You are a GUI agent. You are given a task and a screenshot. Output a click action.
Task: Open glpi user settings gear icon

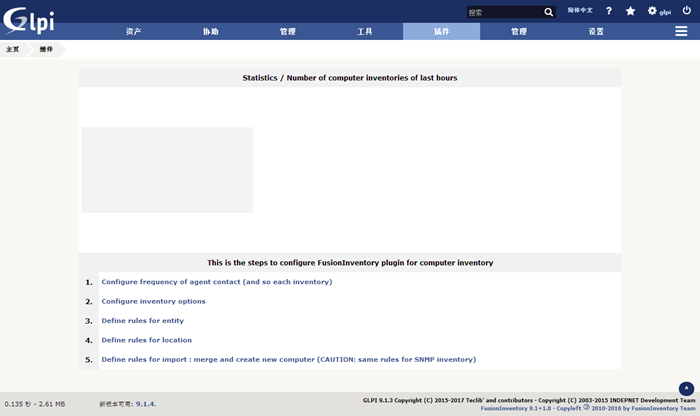coord(652,11)
